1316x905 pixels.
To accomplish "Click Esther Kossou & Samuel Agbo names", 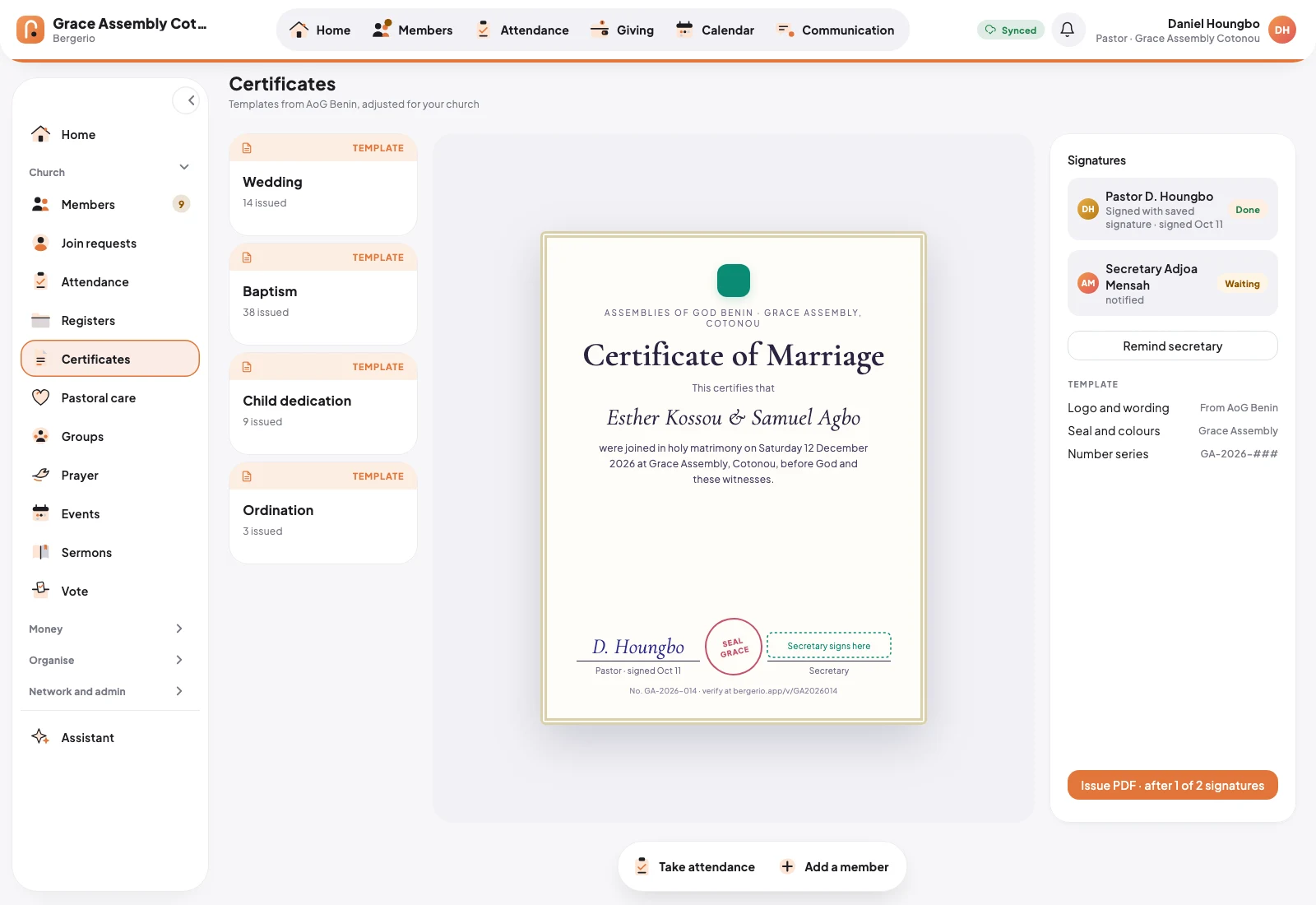I will point(734,418).
